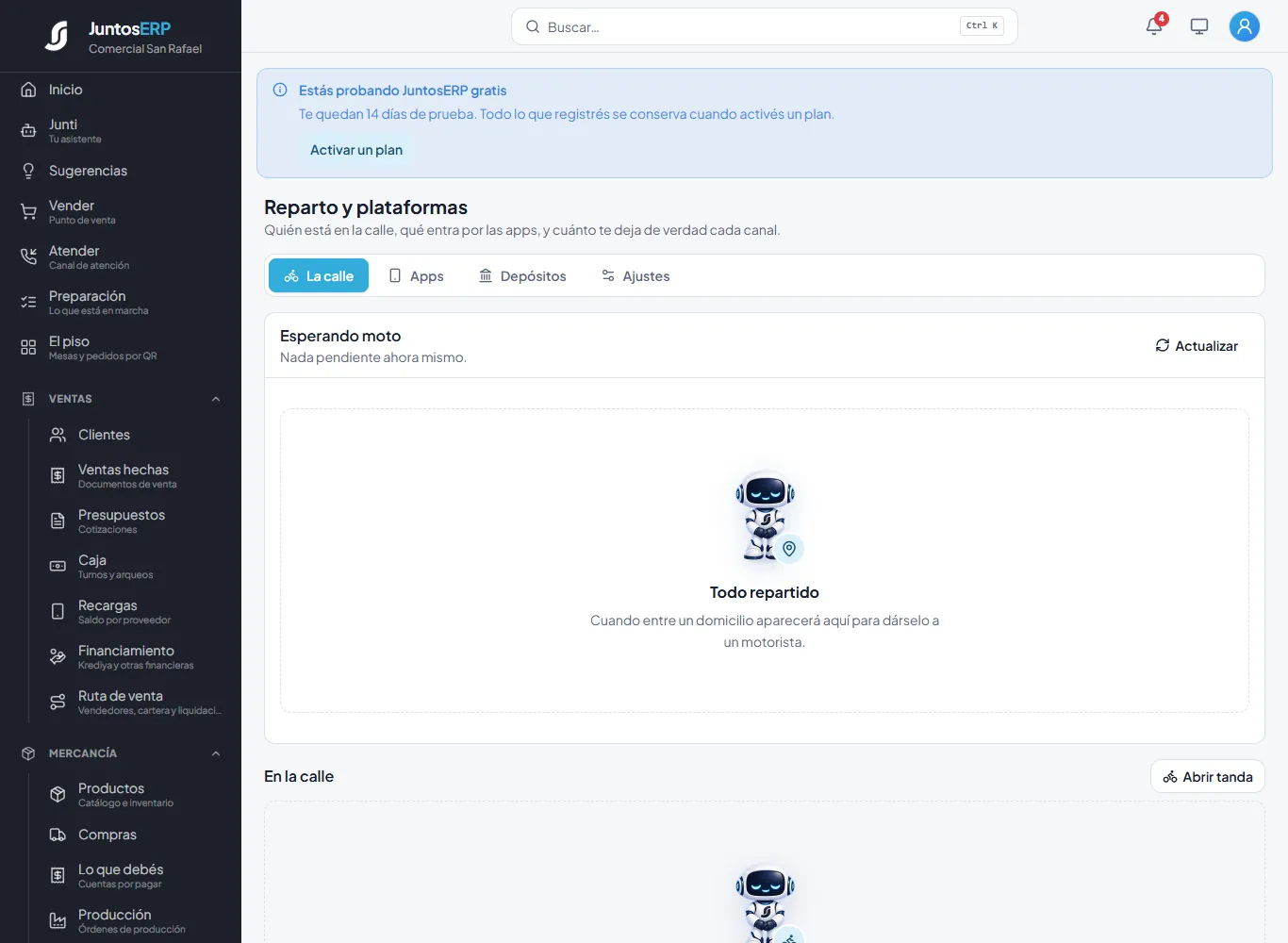This screenshot has width=1288, height=943.
Task: Click the El piso grid icon
Action: click(x=28, y=348)
